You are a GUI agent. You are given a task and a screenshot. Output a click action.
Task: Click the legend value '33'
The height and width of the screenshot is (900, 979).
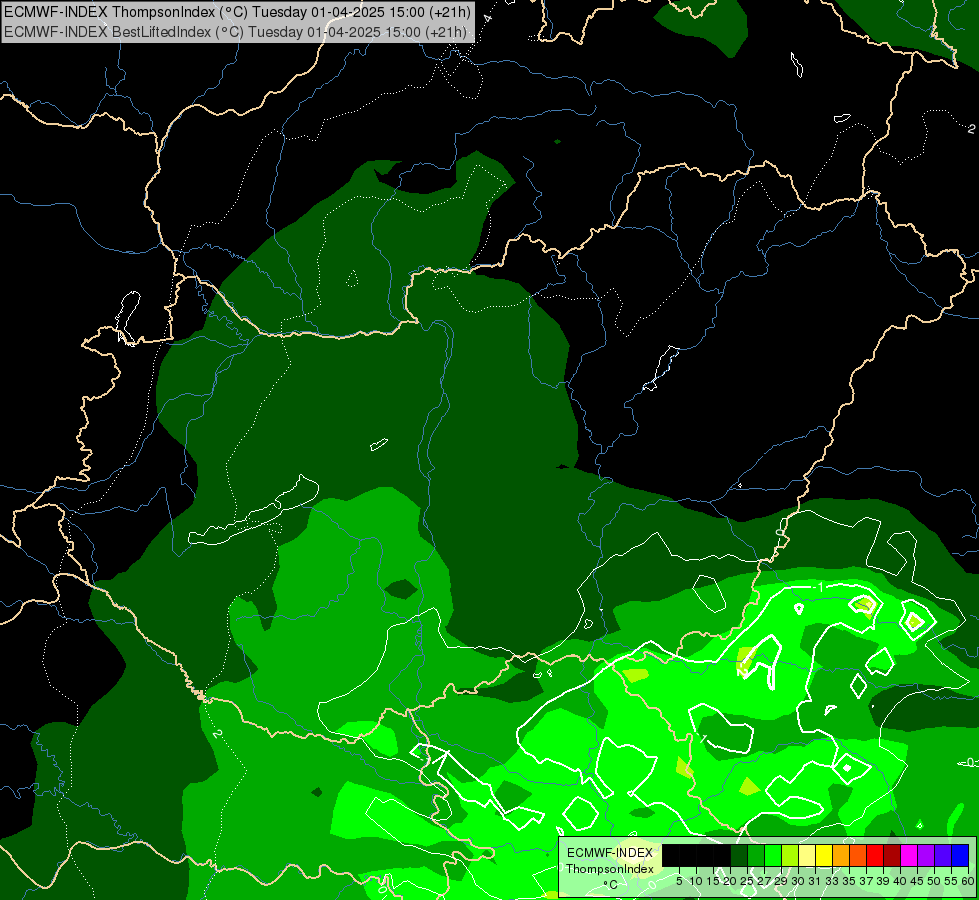832,881
